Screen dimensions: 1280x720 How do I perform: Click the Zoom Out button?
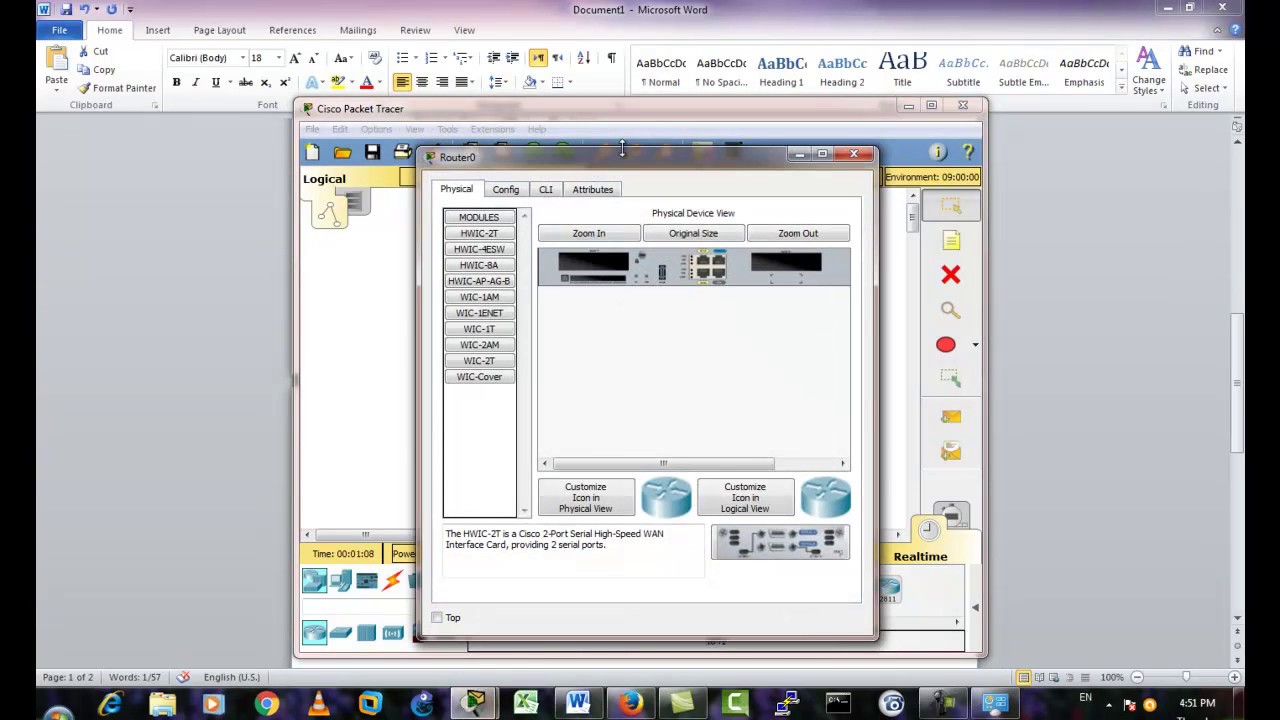pos(798,233)
